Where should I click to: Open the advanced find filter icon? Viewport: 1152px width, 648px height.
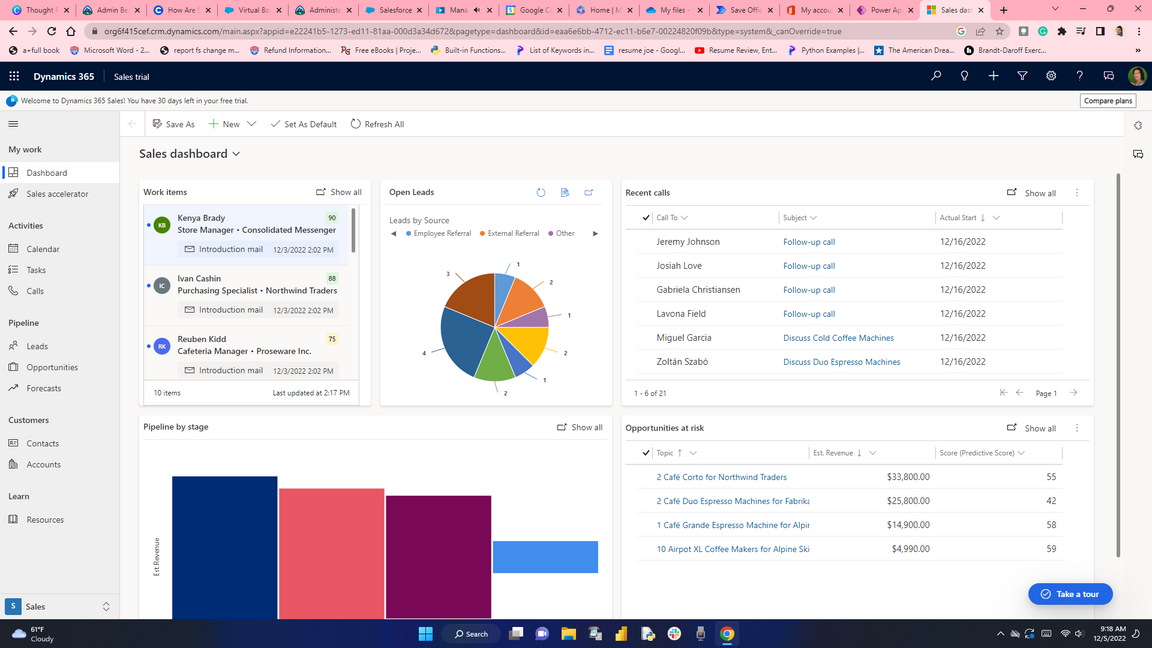coord(1022,76)
